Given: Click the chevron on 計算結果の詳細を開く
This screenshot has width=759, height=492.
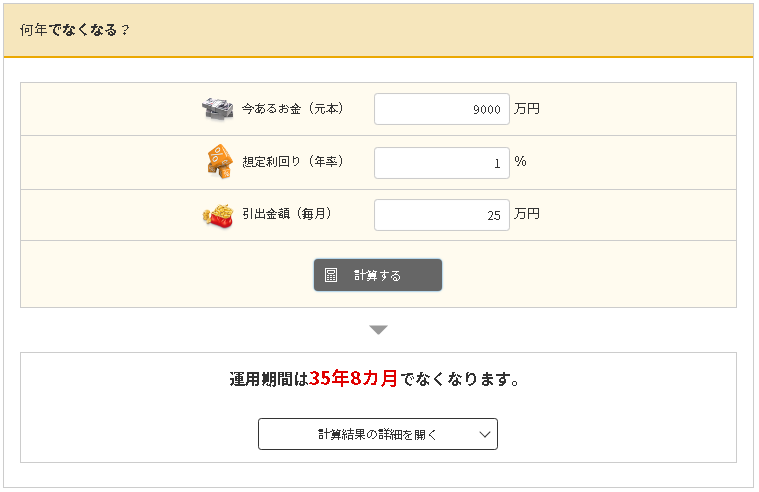Looking at the screenshot, I should (x=484, y=434).
